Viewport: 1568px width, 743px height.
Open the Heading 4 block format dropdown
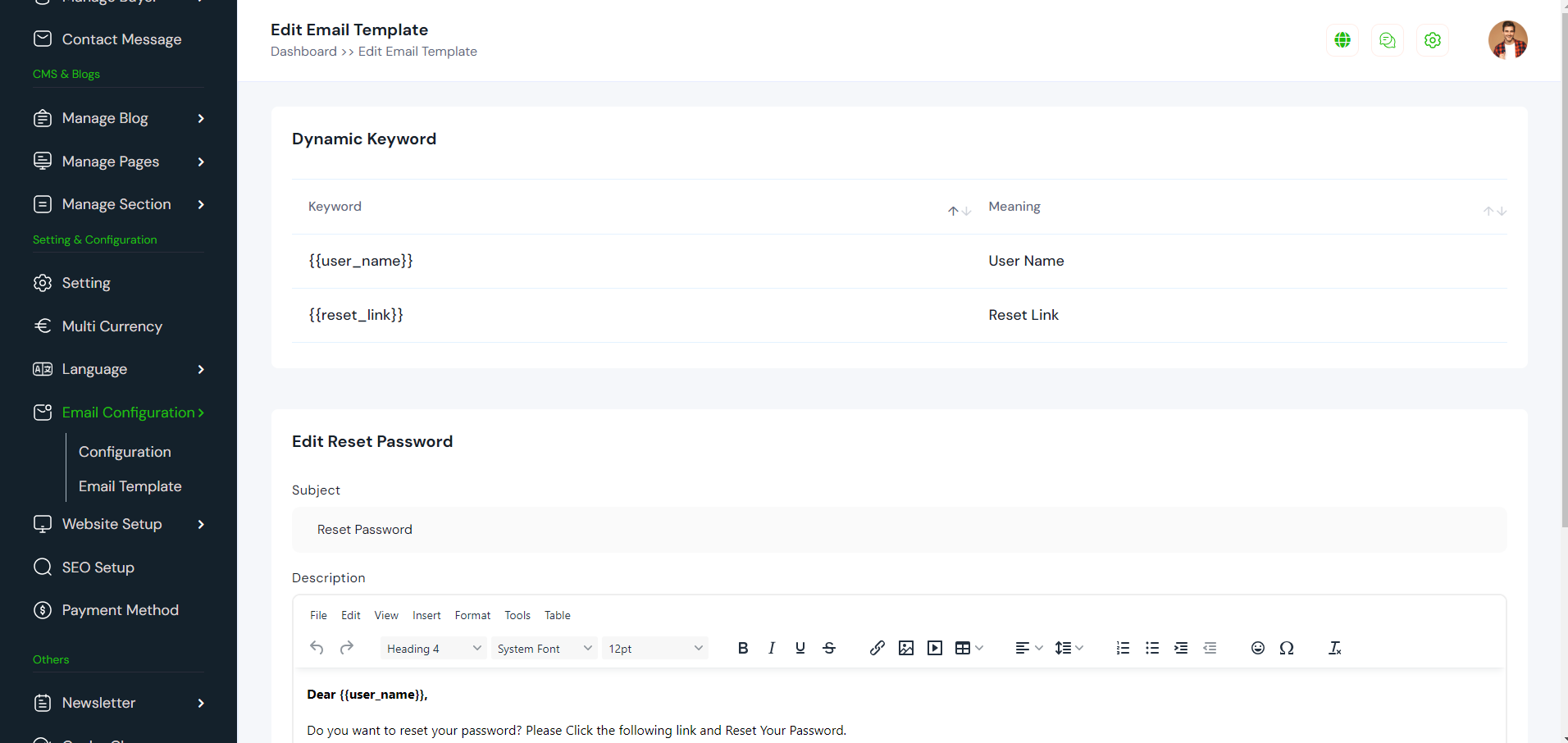coord(433,649)
